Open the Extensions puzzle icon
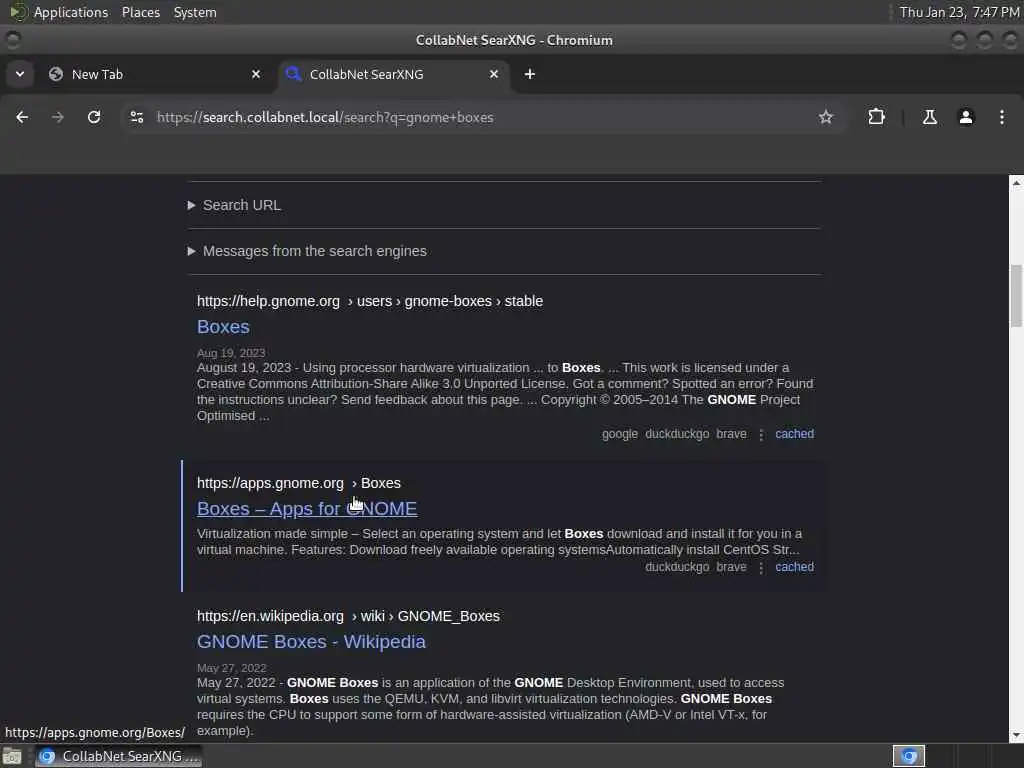Viewport: 1024px width, 768px height. tap(876, 117)
